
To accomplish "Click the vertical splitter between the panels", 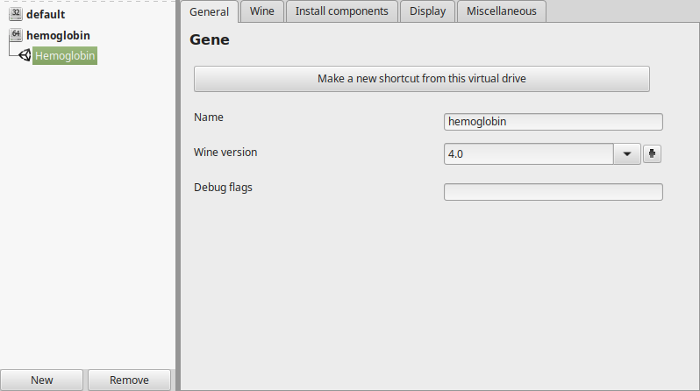I will coord(178,196).
